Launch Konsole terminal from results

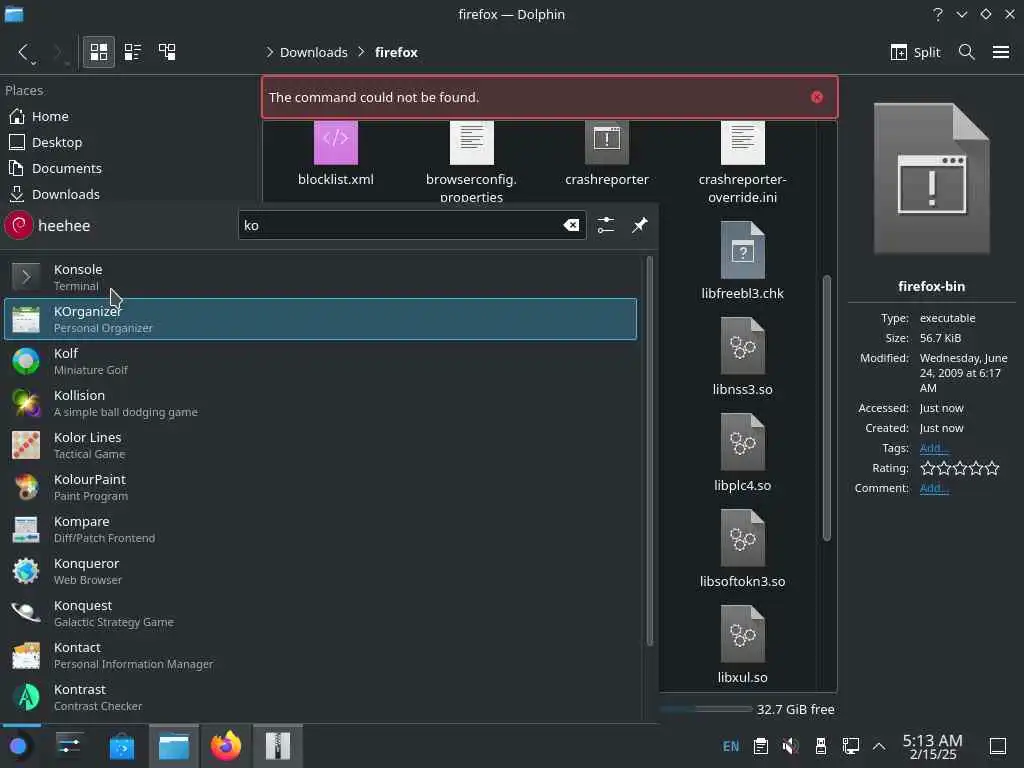coord(320,277)
